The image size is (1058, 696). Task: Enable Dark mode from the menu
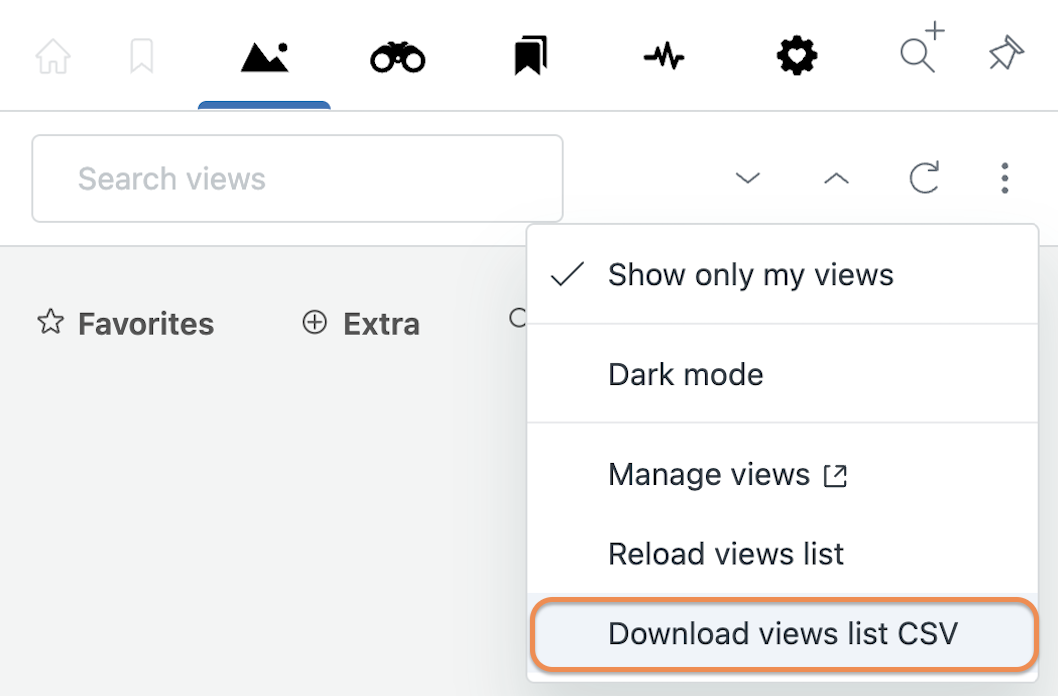click(x=685, y=375)
